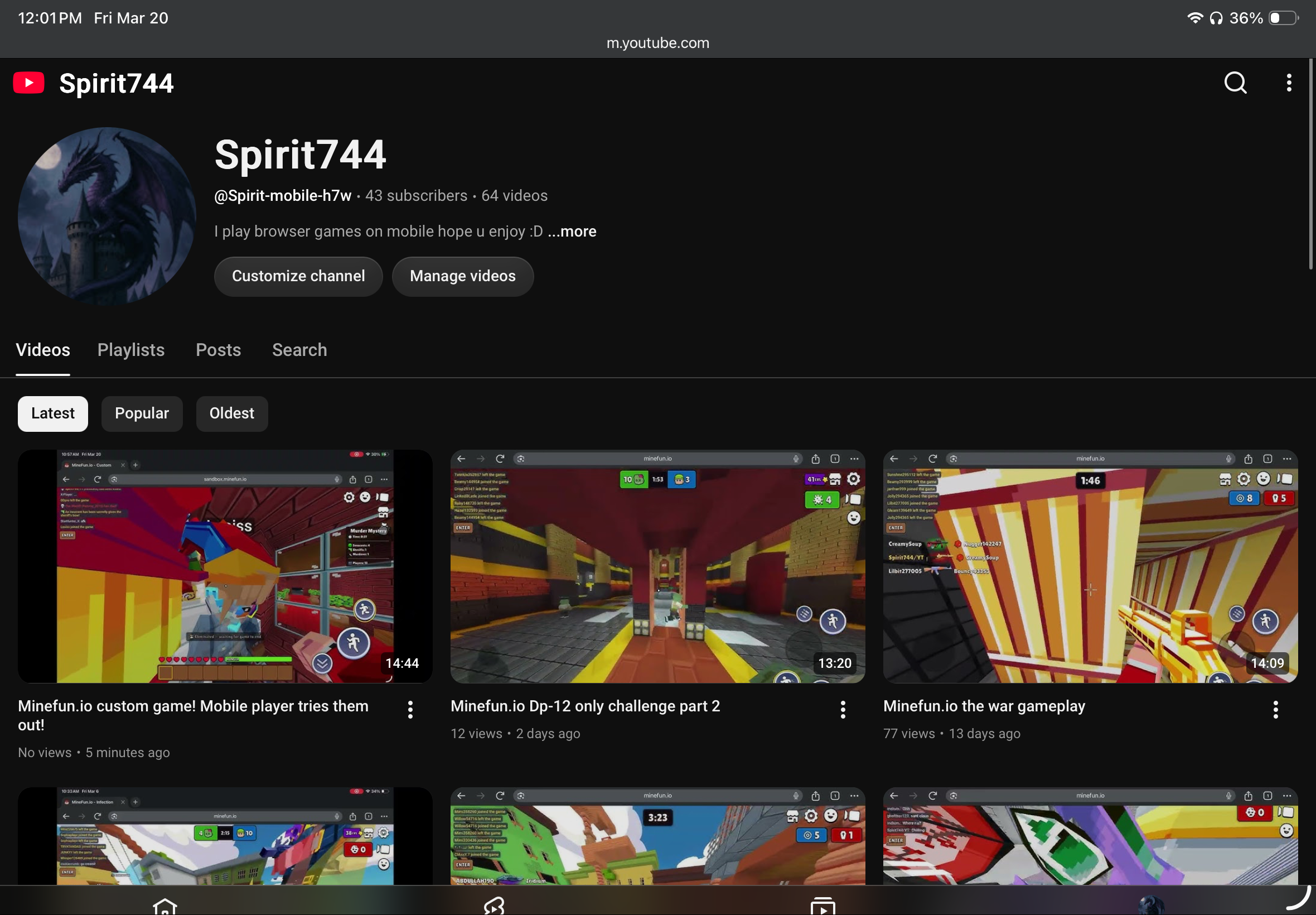Tap the Subscriptions icon in the bottom bar
This screenshot has height=915, width=1316.
click(822, 906)
